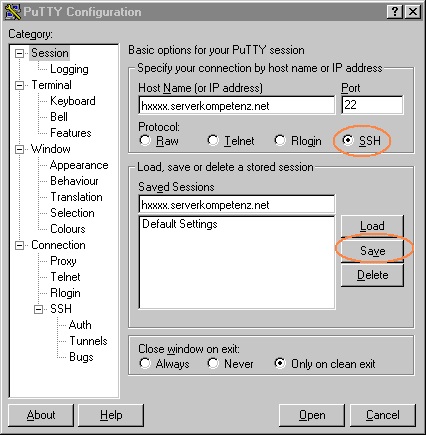Image resolution: width=426 pixels, height=436 pixels.
Task: Click the Host Name input field
Action: point(237,106)
